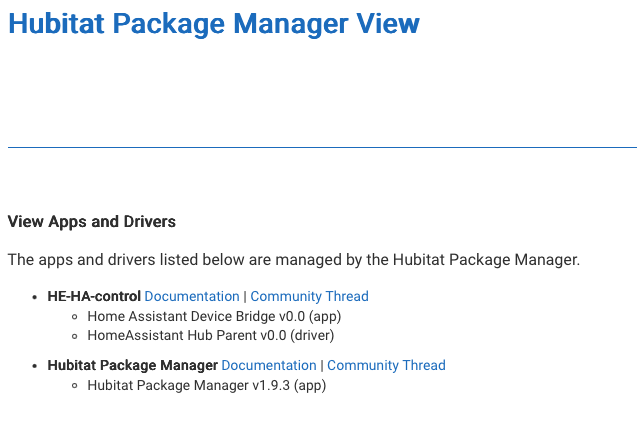Click the bold Hubitat Package Manager package name
This screenshot has width=637, height=442.
click(x=132, y=365)
